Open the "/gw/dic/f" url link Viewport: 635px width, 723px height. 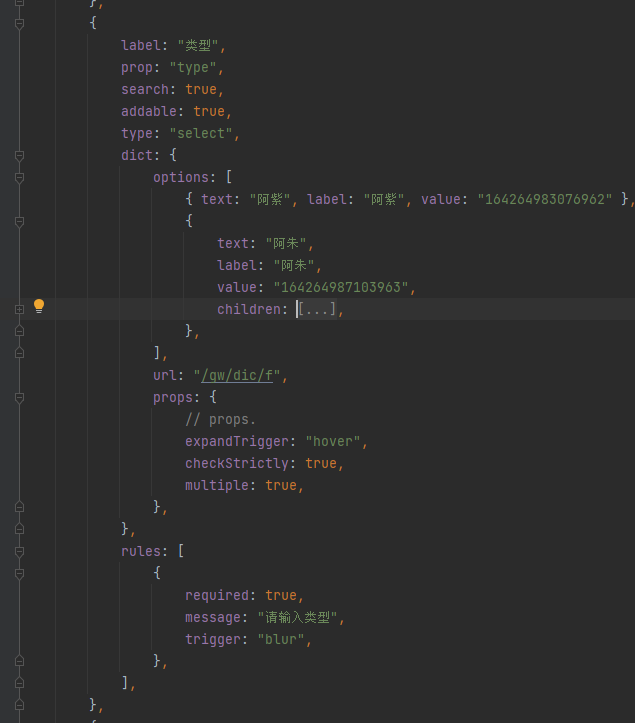237,376
